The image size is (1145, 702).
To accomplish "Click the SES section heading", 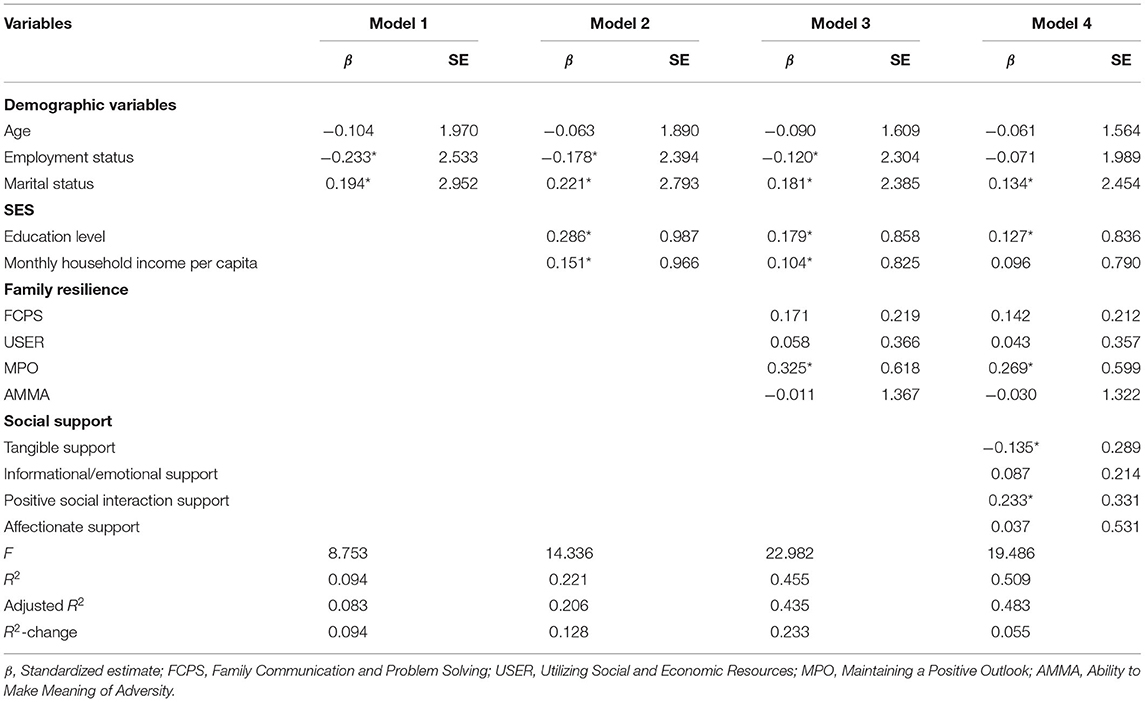I will (19, 210).
